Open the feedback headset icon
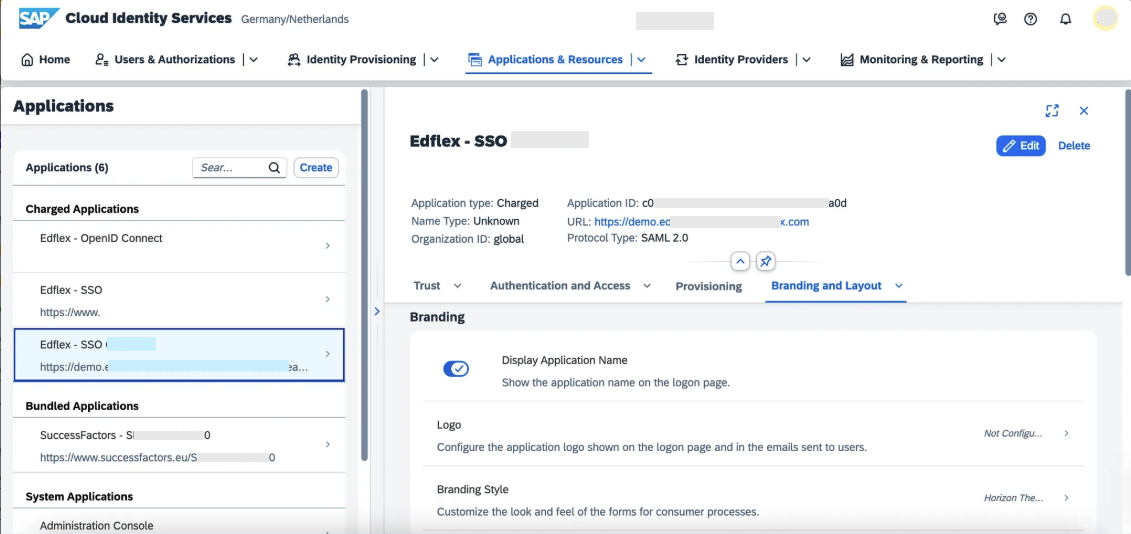This screenshot has height=534, width=1131. (x=1000, y=19)
